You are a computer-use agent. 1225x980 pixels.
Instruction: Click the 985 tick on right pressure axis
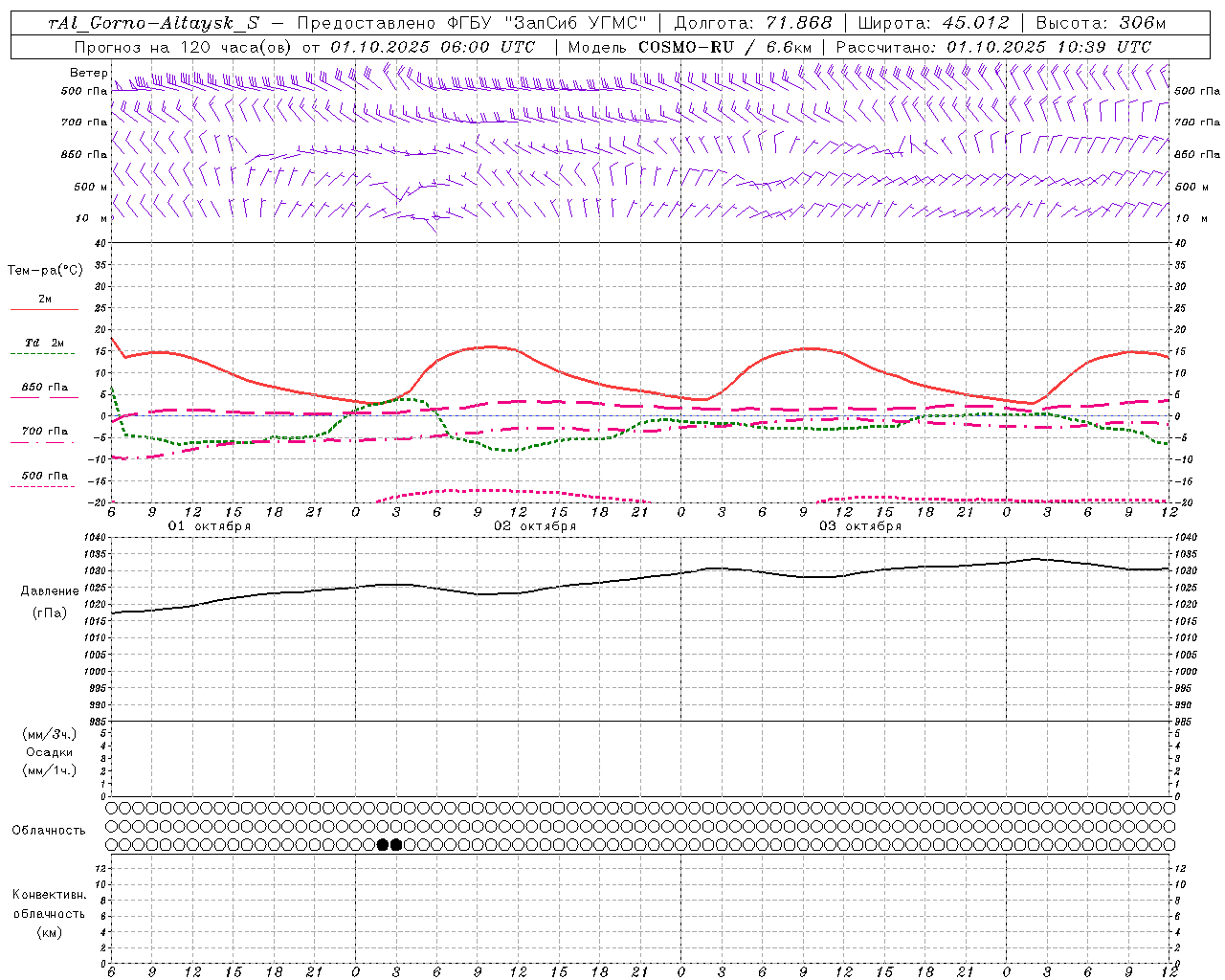click(1185, 722)
